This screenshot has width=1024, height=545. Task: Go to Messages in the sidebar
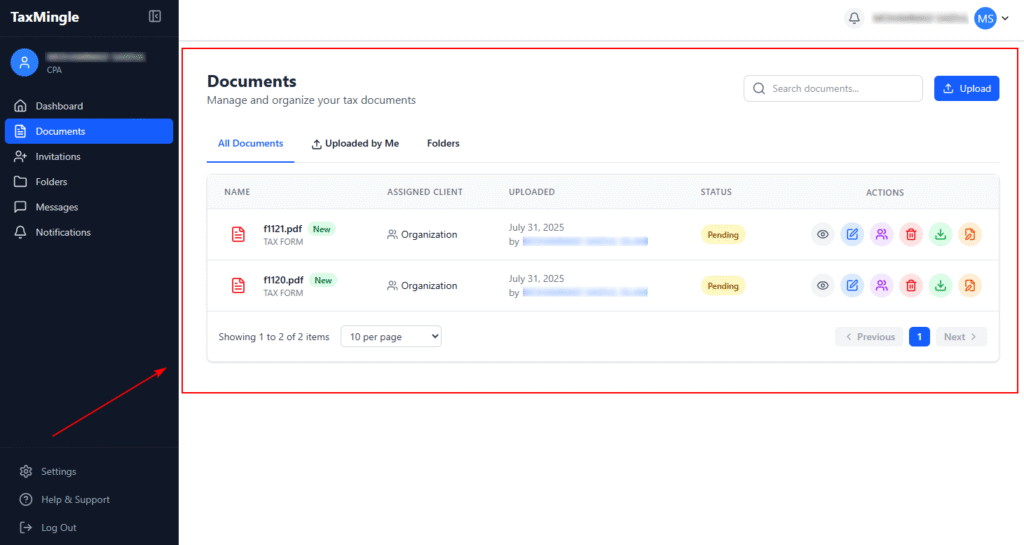click(56, 207)
